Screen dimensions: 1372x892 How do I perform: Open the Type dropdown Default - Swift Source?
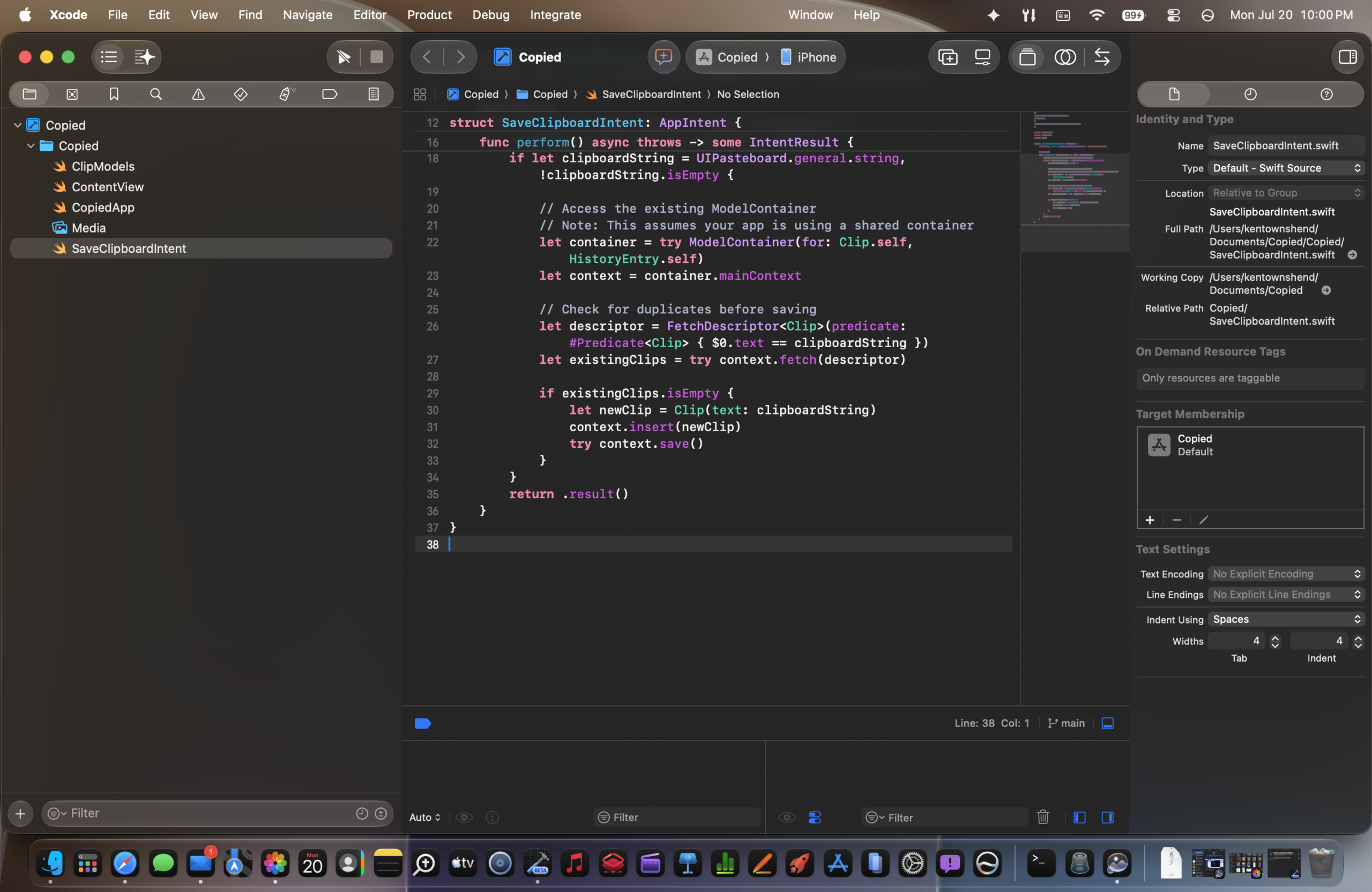tap(1286, 168)
